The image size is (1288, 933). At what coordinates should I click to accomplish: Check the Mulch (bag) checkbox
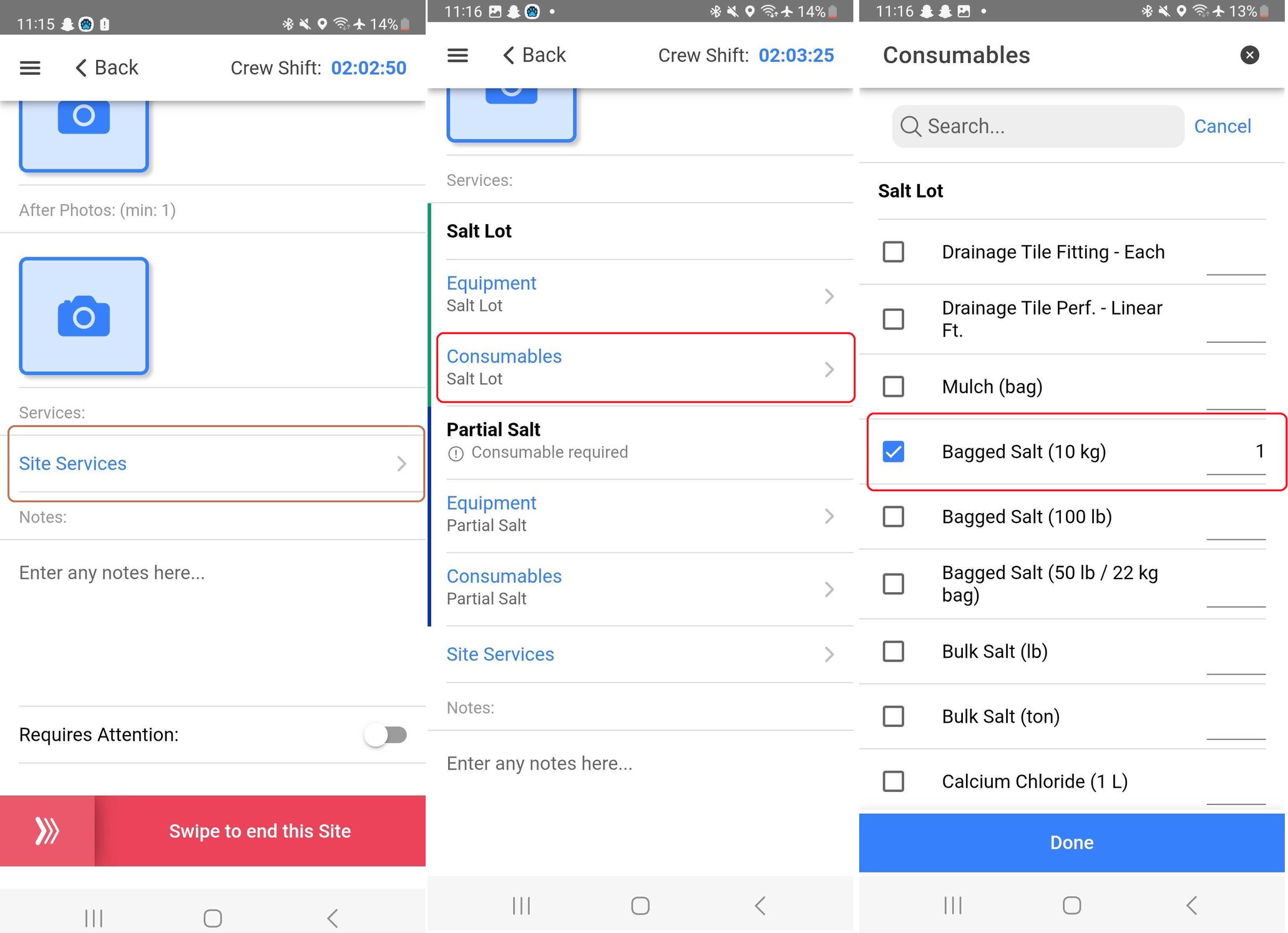pos(893,386)
